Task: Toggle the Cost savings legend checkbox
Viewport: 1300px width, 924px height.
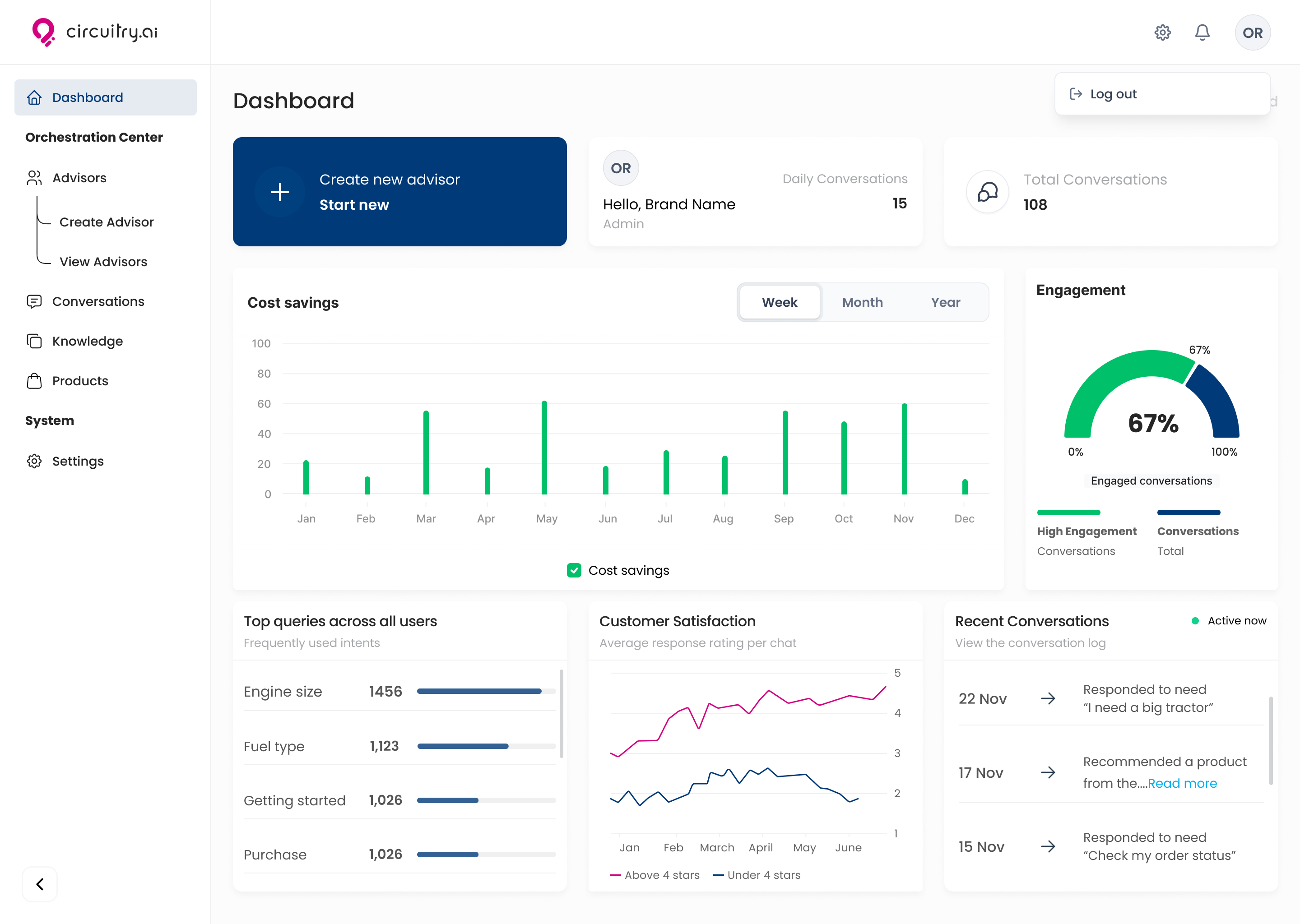Action: [x=574, y=570]
